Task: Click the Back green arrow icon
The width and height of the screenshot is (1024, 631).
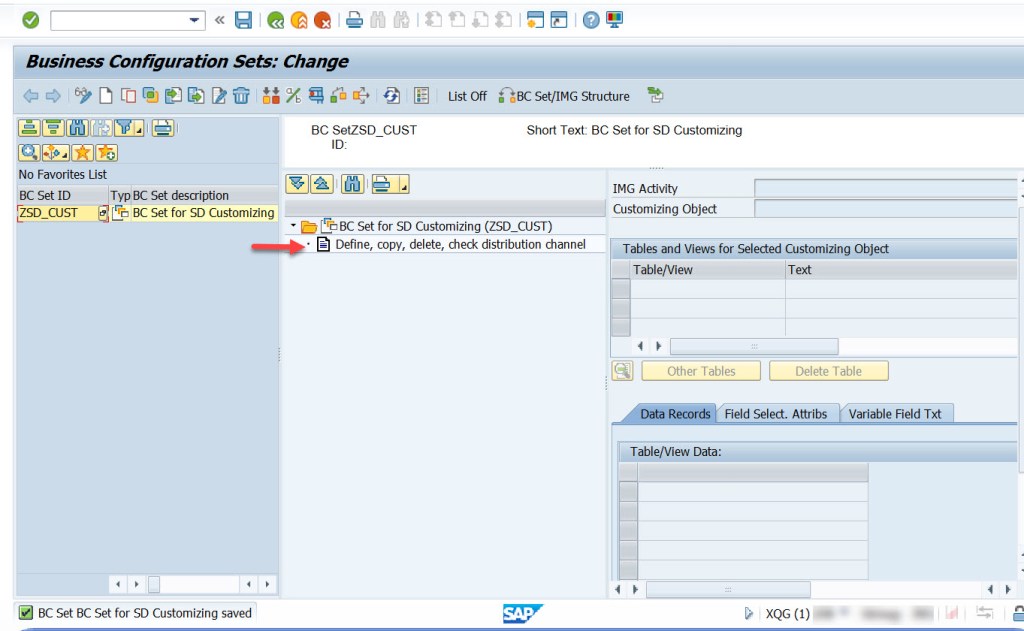Action: click(276, 19)
